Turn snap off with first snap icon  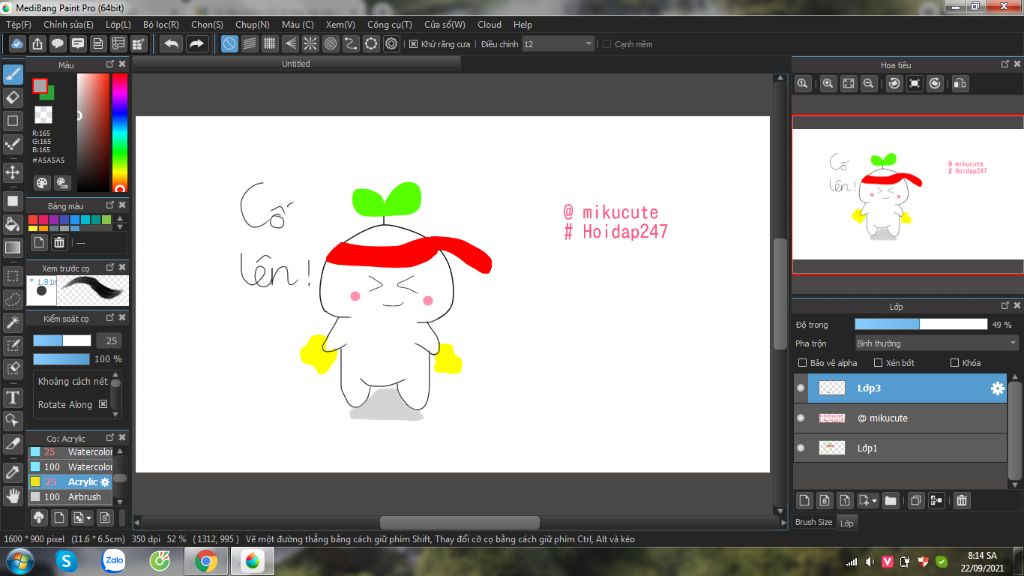229,44
